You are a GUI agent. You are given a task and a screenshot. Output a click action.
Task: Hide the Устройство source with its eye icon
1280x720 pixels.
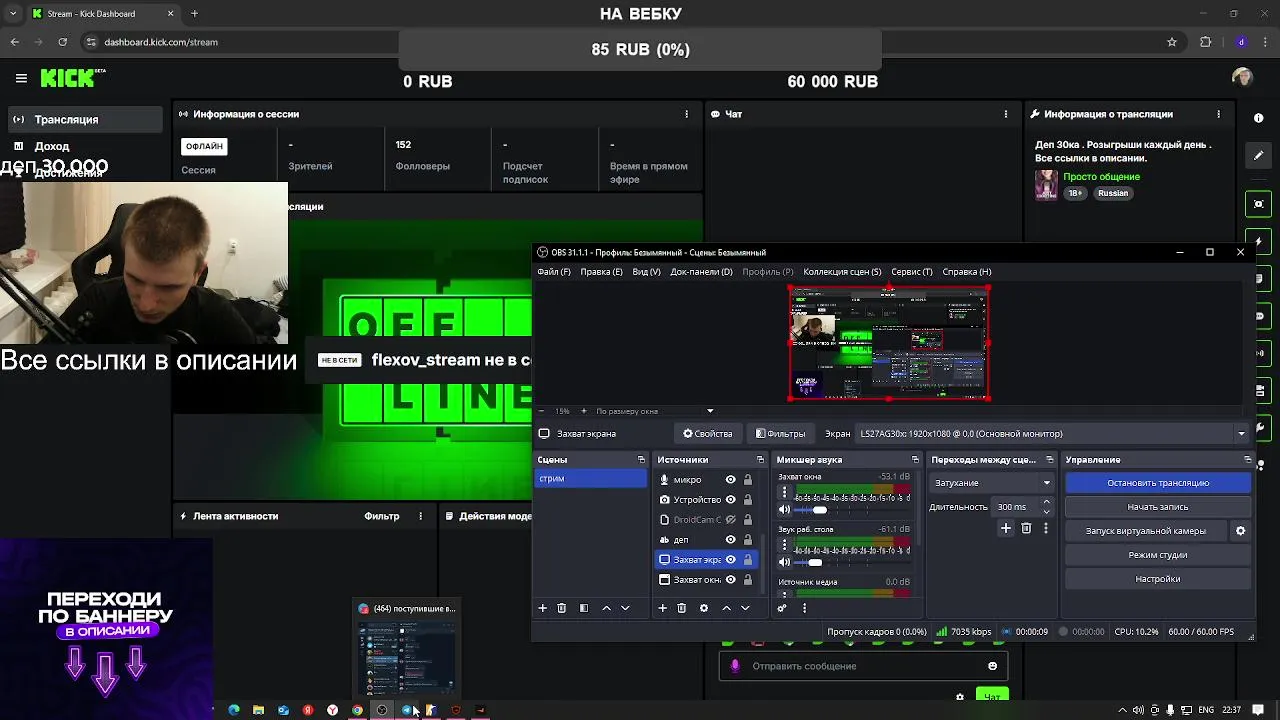731,500
